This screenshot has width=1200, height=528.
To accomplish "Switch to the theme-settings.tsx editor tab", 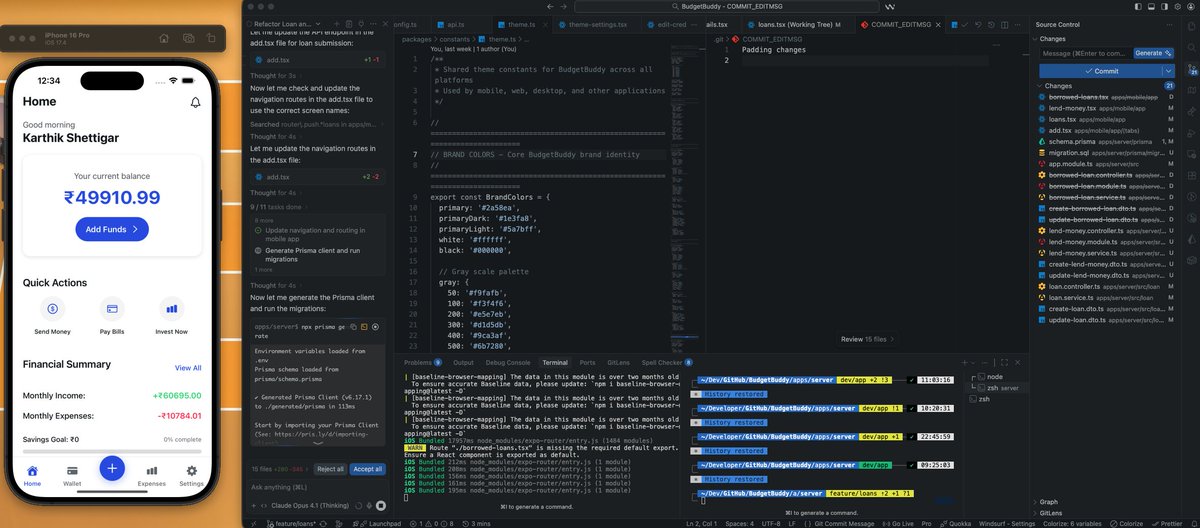I will 598,23.
